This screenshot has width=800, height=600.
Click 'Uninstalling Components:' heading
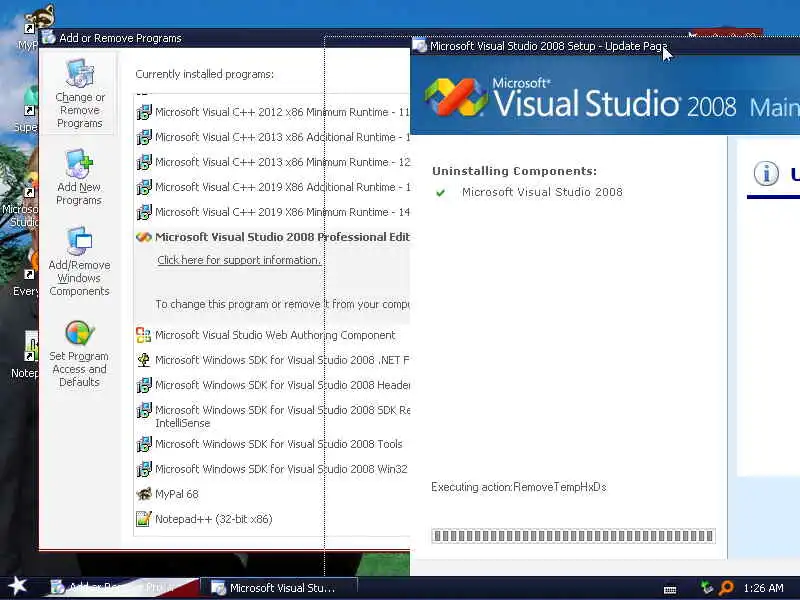(514, 171)
